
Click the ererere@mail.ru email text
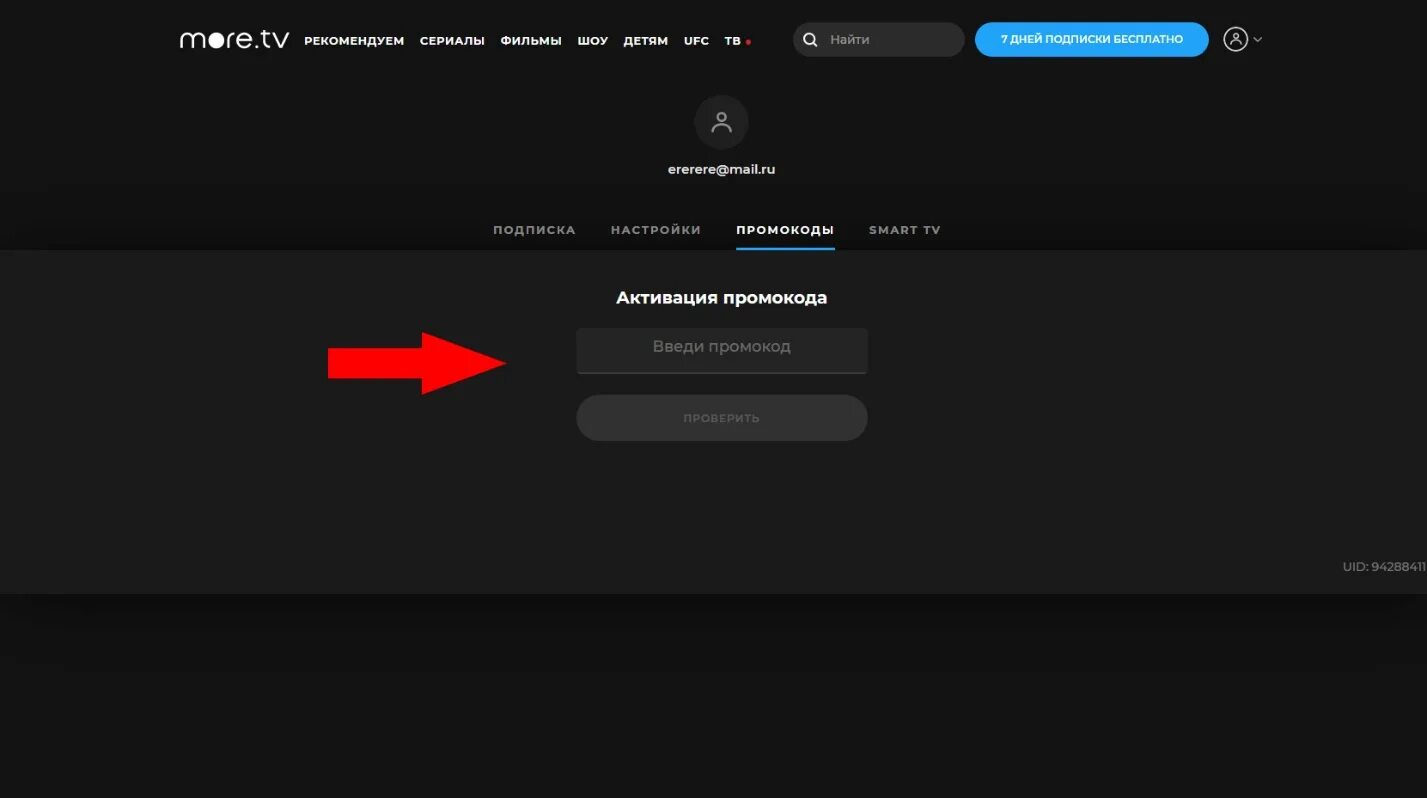(721, 169)
